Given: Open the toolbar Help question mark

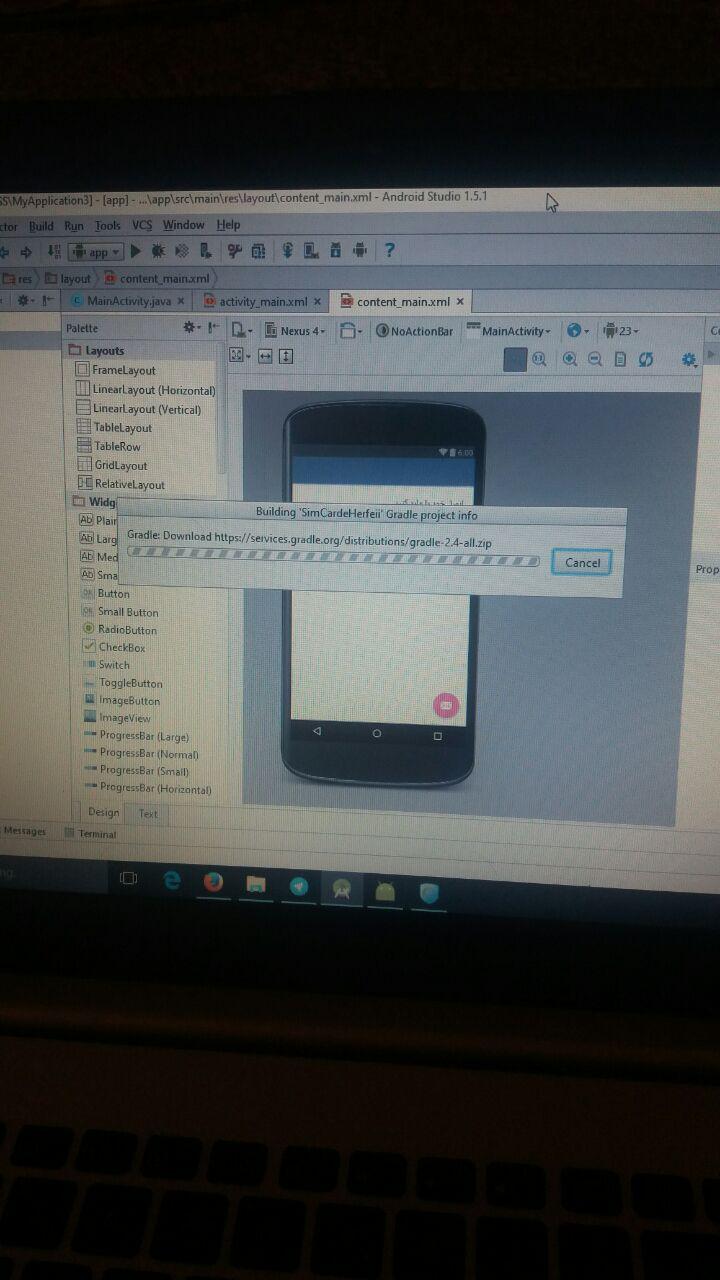Looking at the screenshot, I should (x=390, y=250).
